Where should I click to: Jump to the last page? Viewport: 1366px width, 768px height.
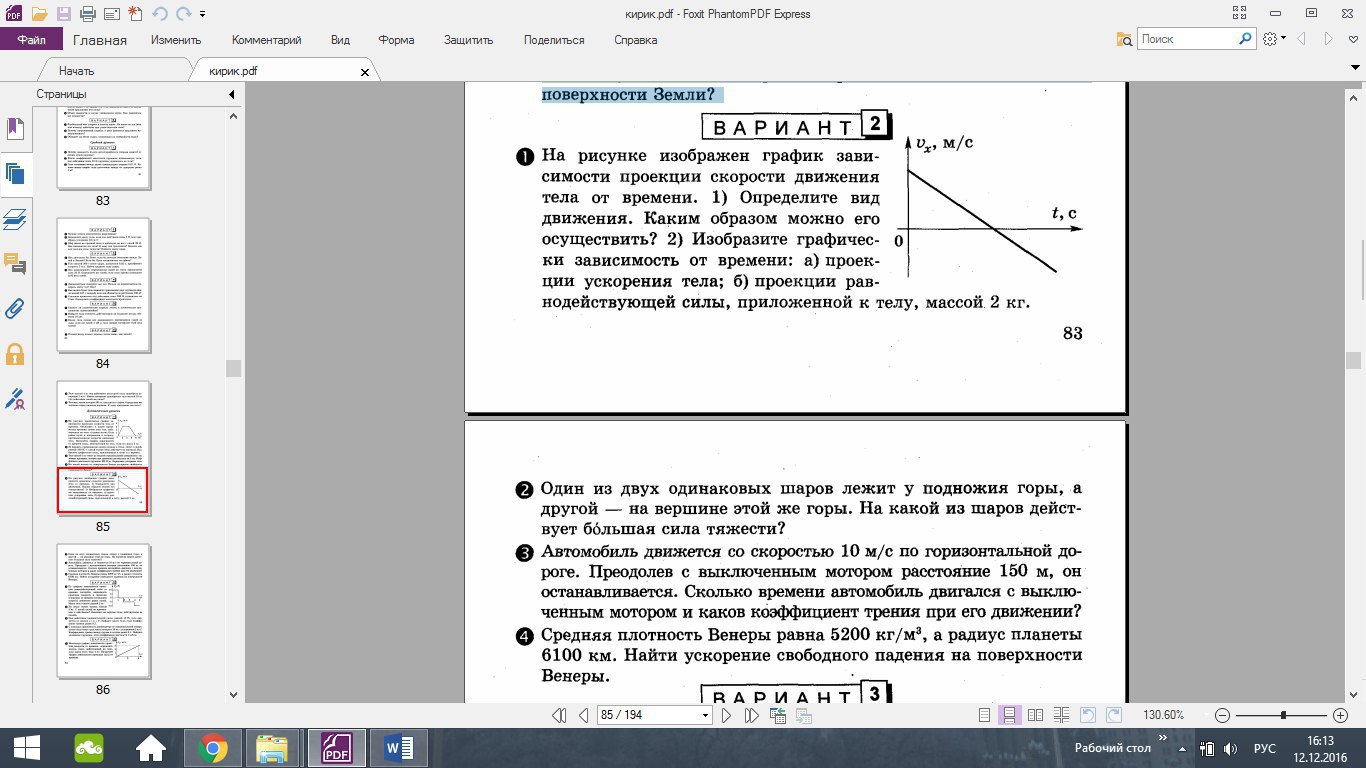tap(750, 715)
